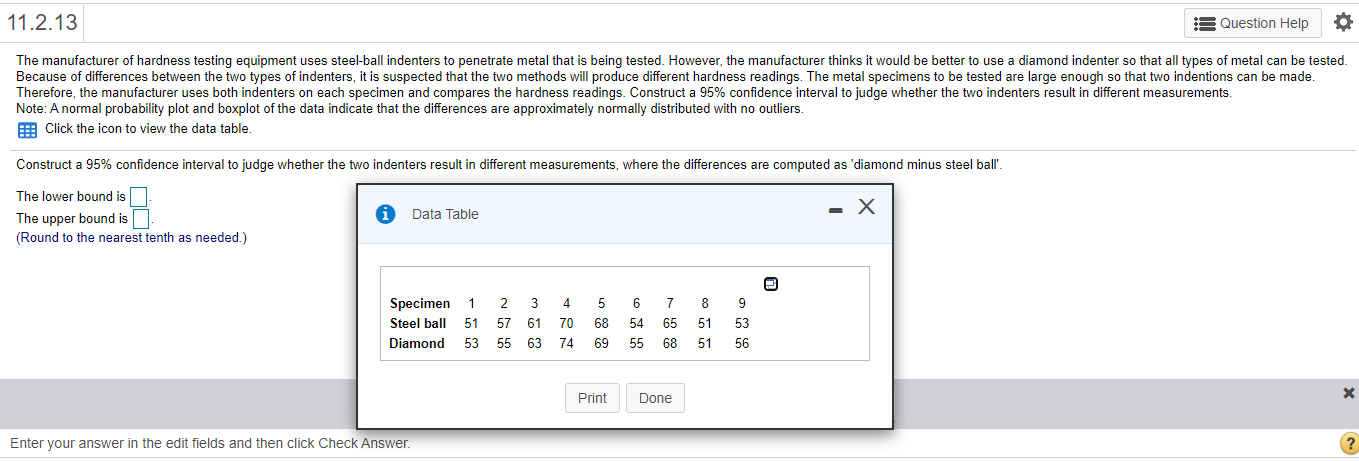Click the Diamond value 68
The height and width of the screenshot is (461, 1359).
[670, 343]
